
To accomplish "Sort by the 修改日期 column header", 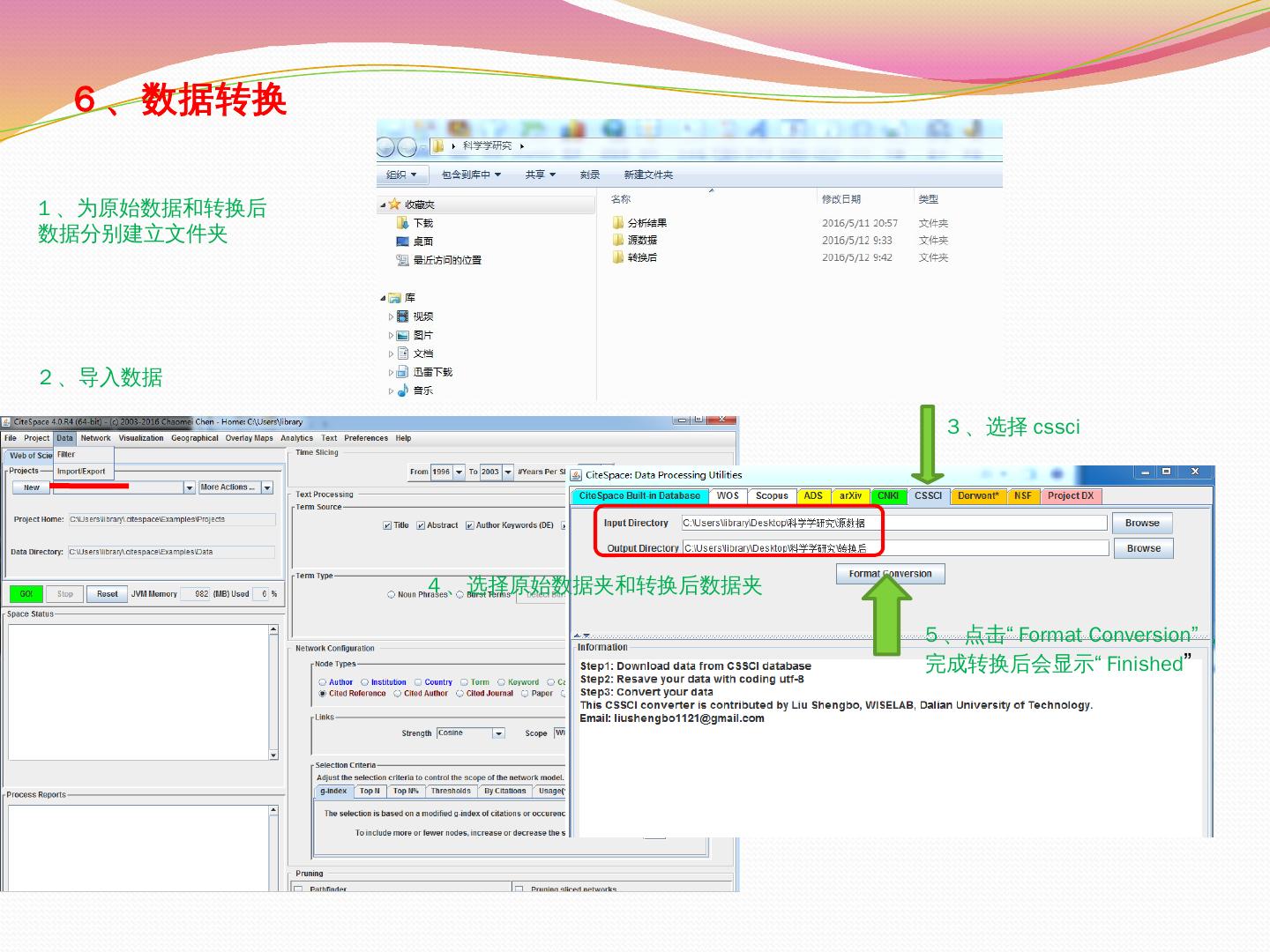I will coord(841,199).
